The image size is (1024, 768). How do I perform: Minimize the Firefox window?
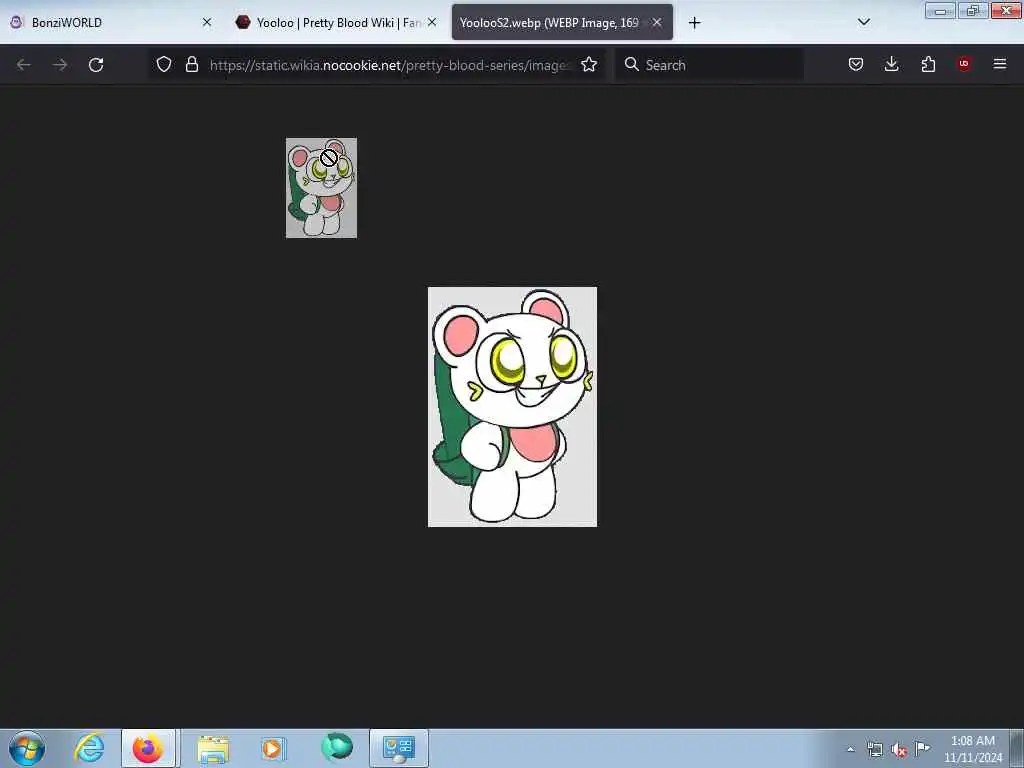coord(940,11)
